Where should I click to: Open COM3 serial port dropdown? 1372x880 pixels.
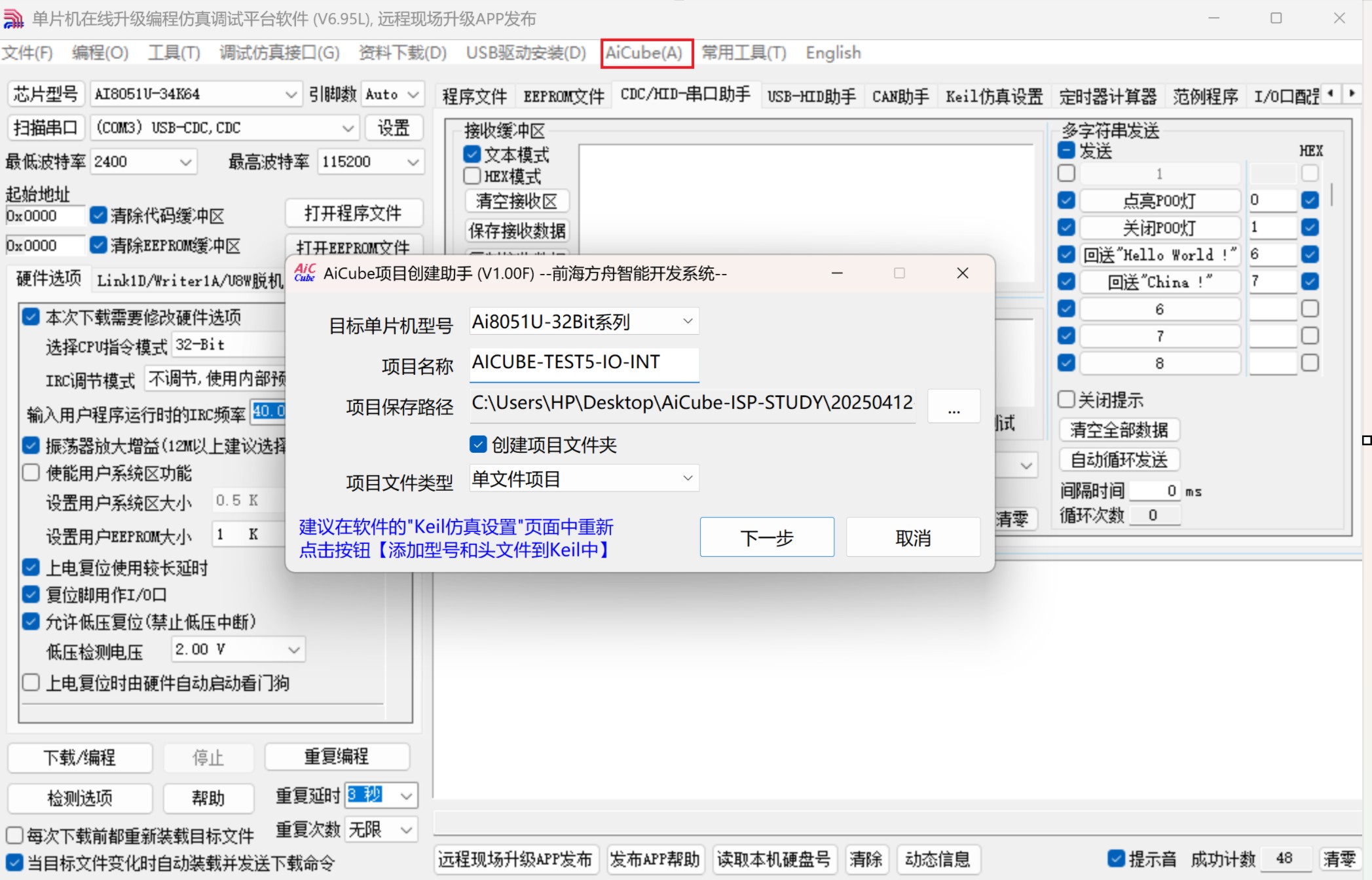coord(224,128)
